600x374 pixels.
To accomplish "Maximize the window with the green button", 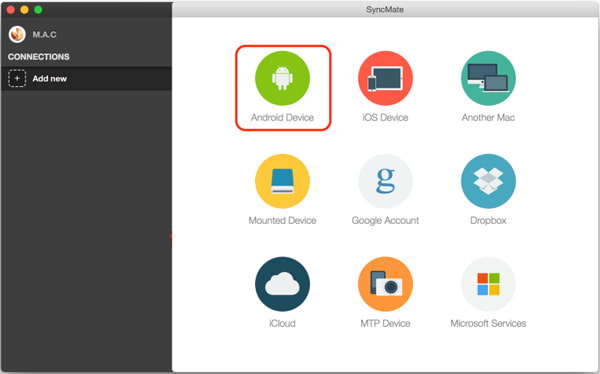I will click(x=38, y=10).
